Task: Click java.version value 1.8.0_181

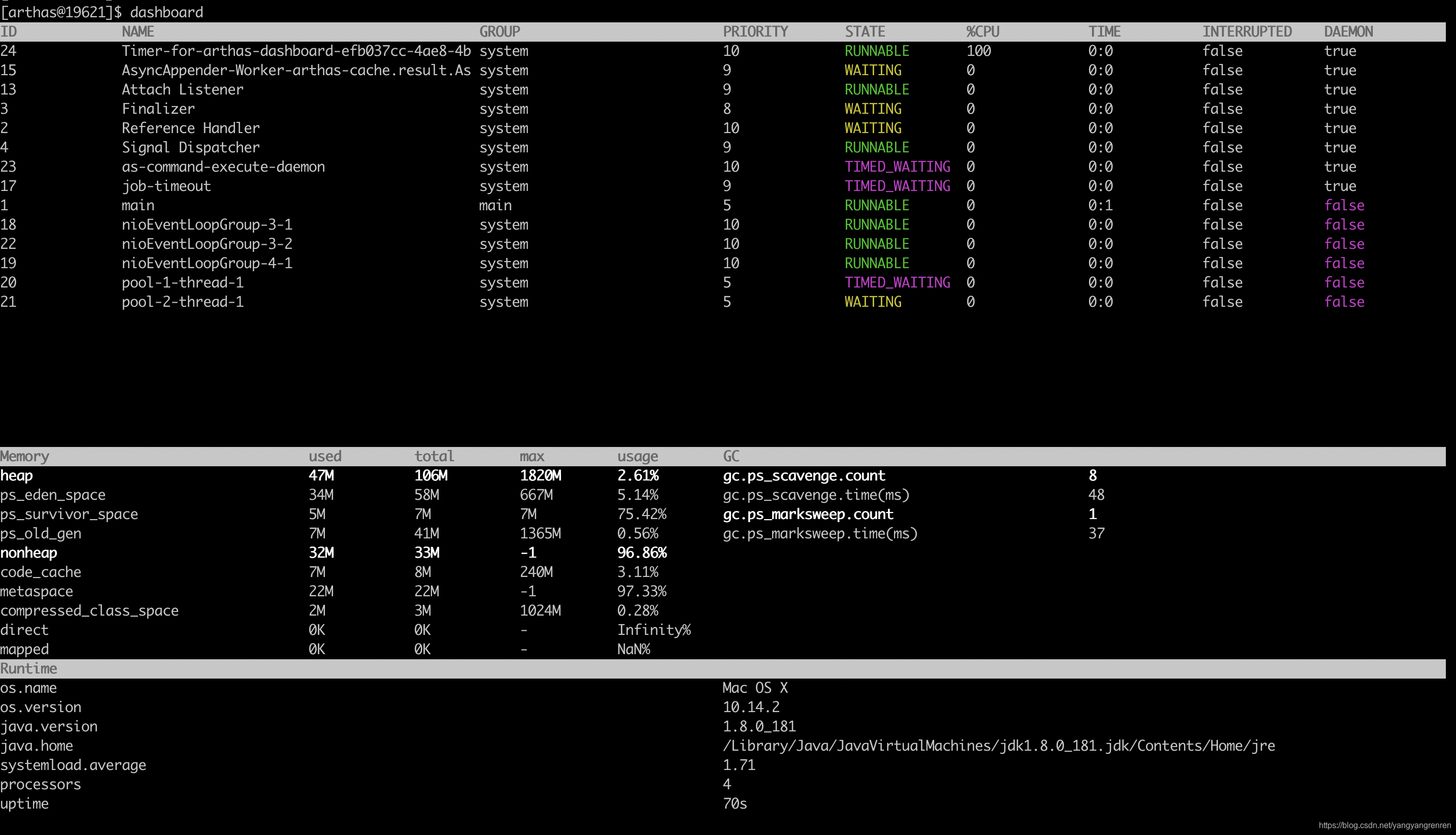Action: click(x=759, y=727)
